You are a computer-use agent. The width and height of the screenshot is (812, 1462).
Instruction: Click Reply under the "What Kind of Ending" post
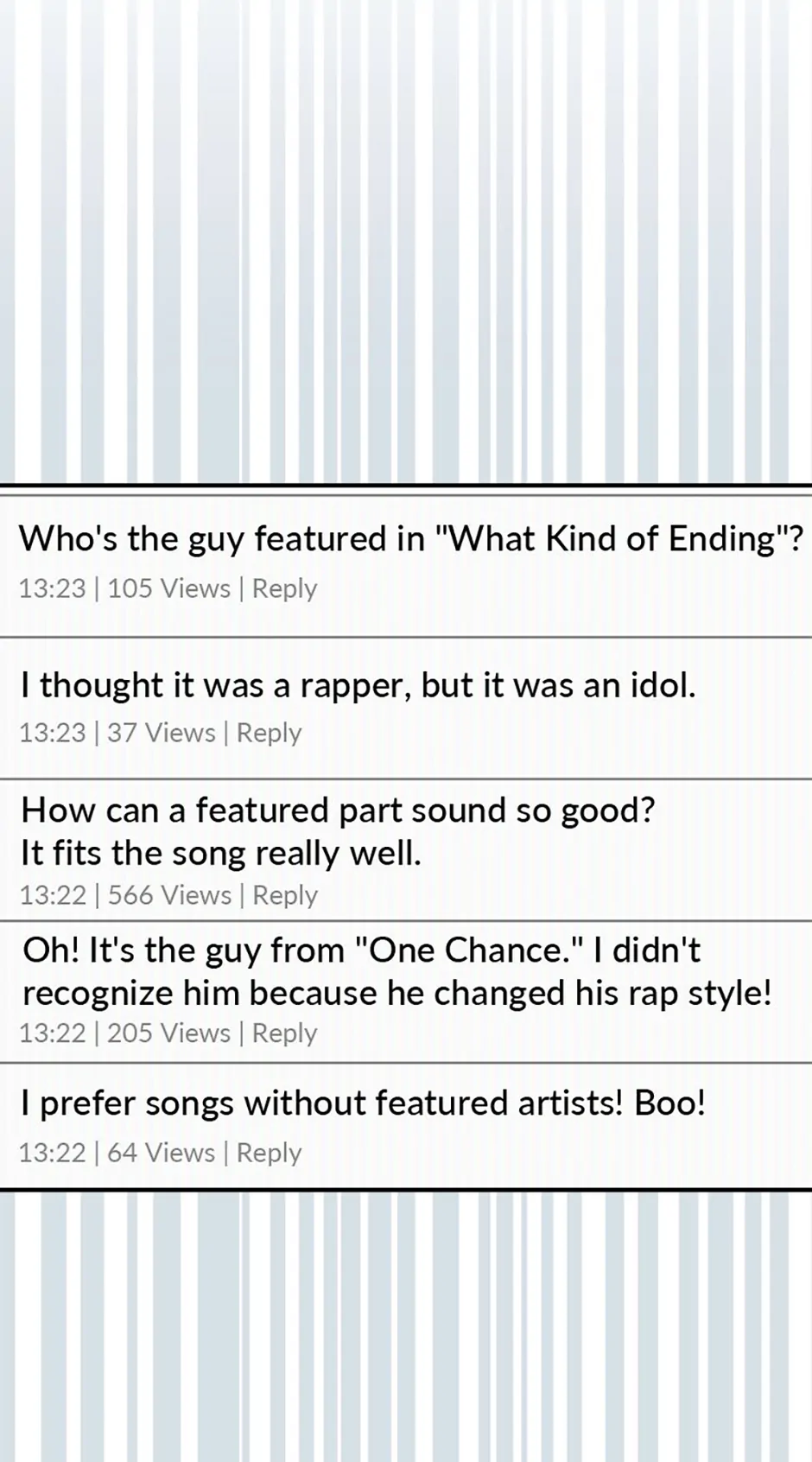coord(284,588)
